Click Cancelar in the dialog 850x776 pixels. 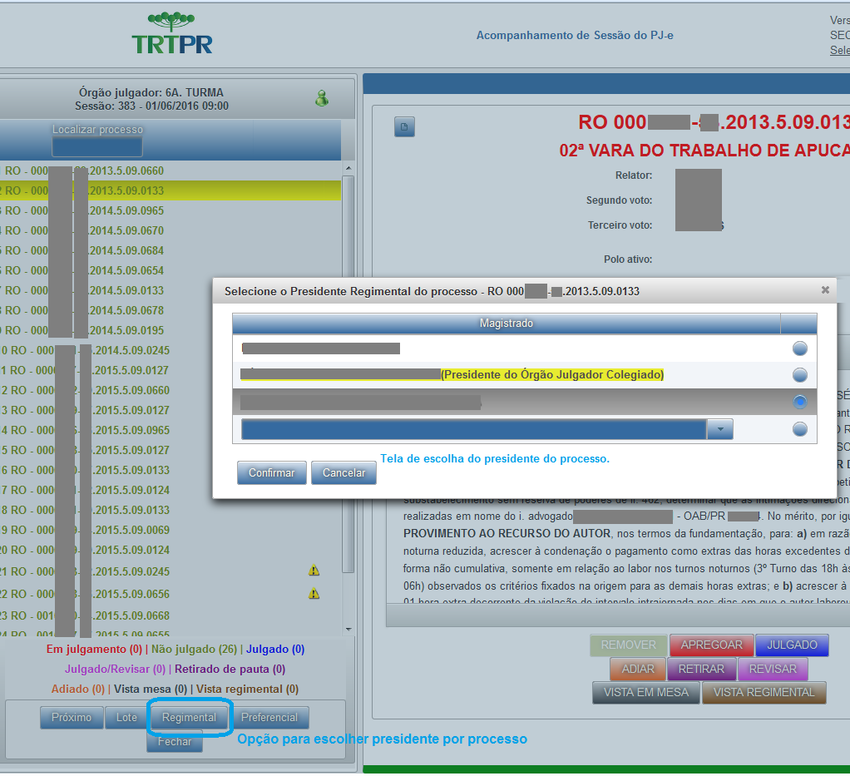click(x=344, y=473)
